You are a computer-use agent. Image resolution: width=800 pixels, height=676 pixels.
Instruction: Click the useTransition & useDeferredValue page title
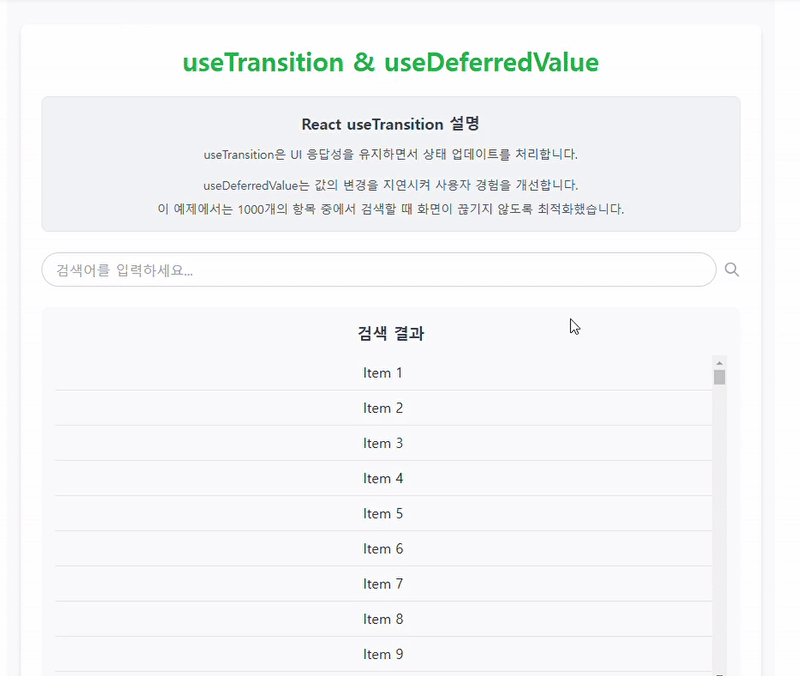click(390, 62)
